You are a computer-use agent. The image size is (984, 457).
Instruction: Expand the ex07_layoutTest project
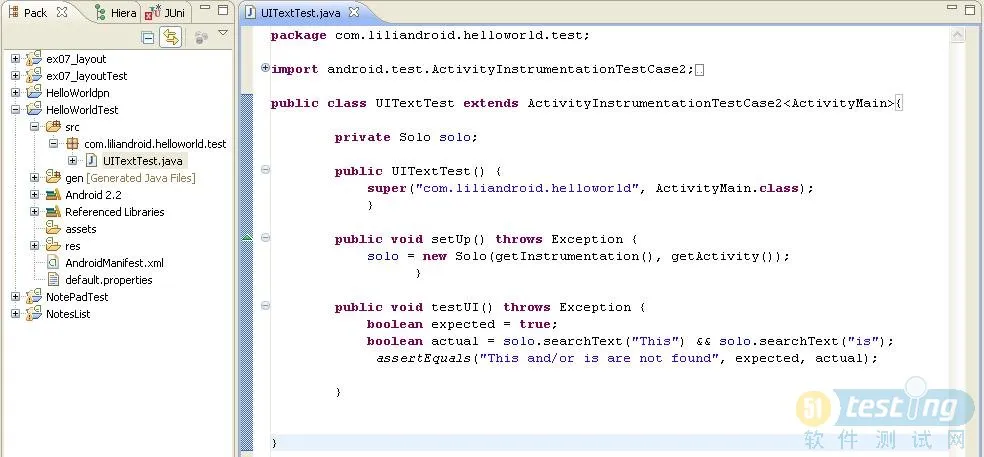pyautogui.click(x=16, y=75)
